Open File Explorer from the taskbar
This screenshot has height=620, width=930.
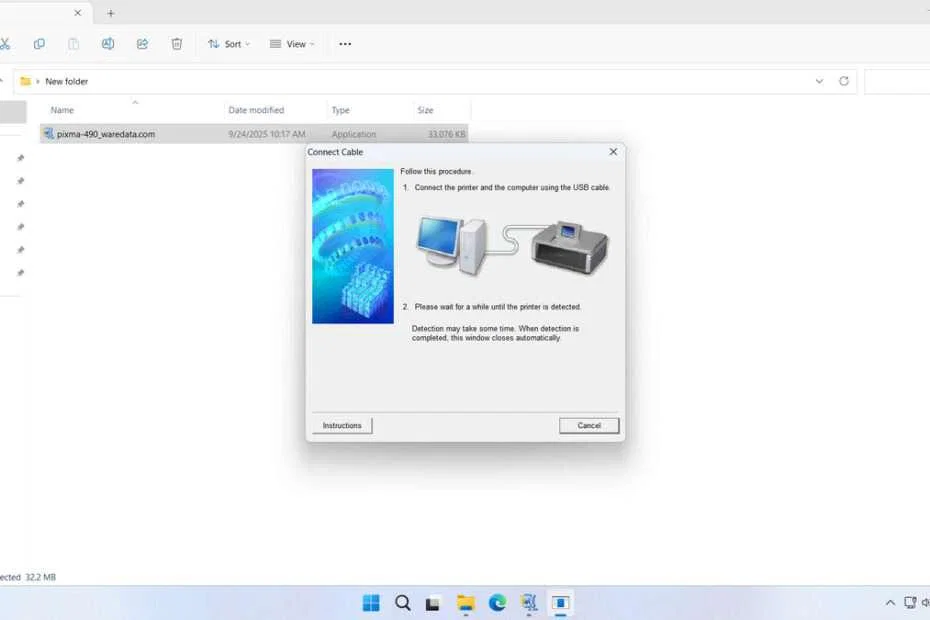(465, 603)
